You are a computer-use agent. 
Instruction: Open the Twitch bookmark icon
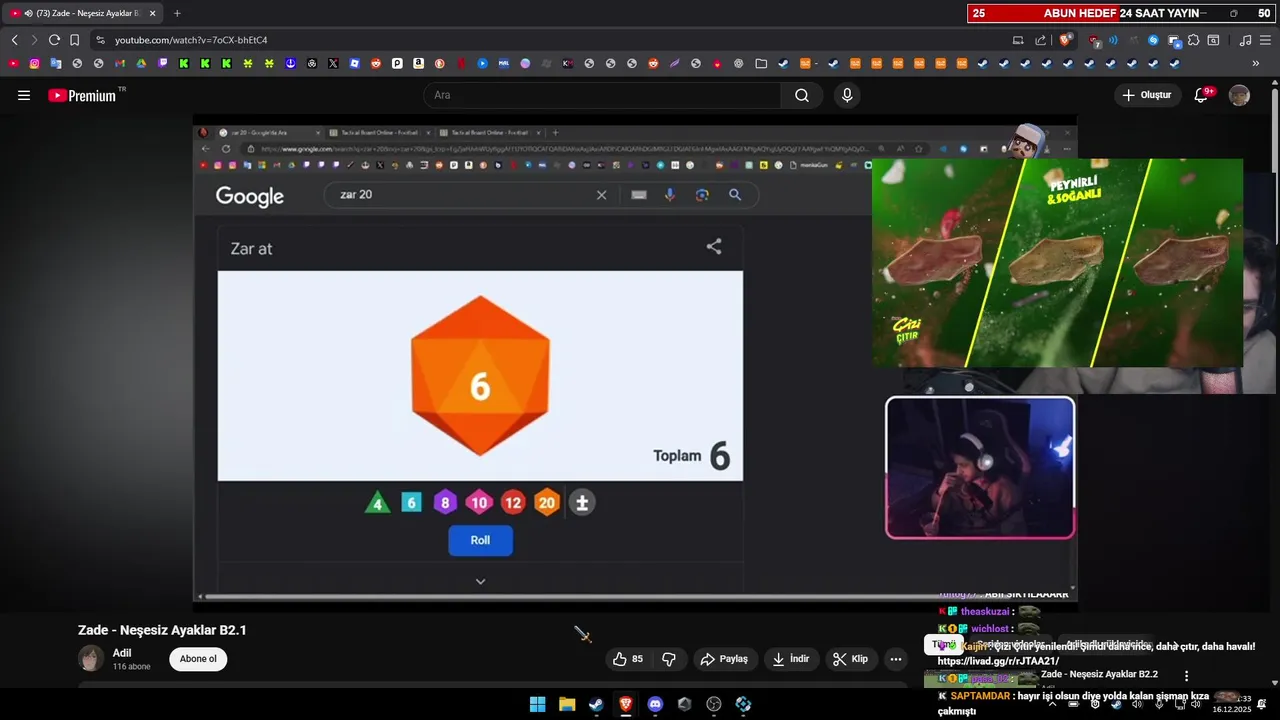[162, 63]
